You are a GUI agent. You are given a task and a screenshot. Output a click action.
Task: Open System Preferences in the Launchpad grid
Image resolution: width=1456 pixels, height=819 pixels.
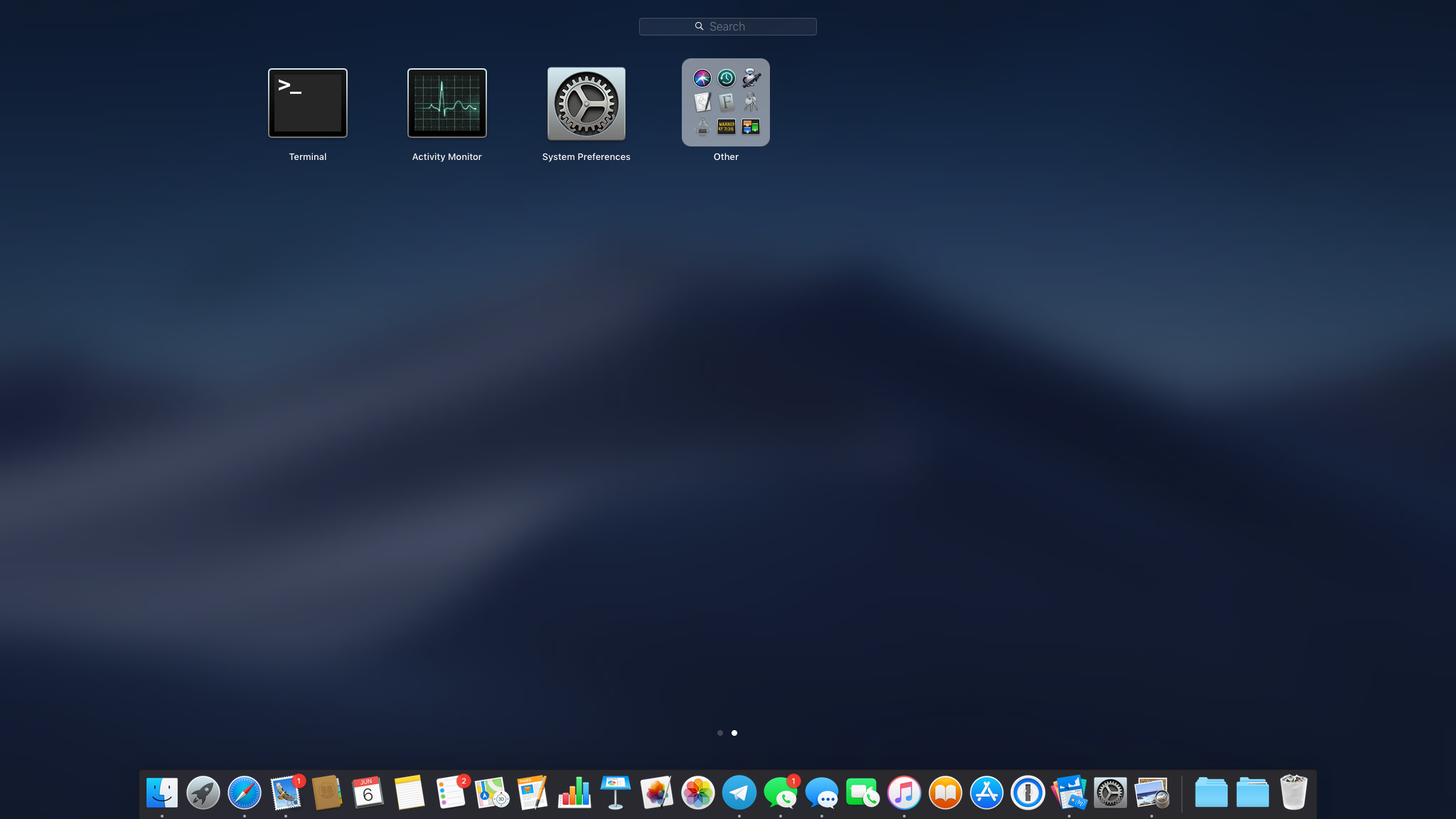coord(586,104)
